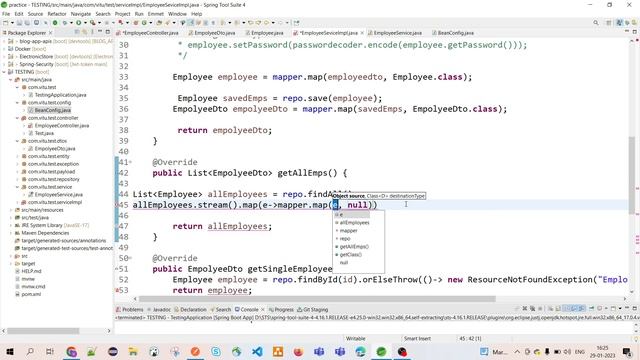The height and width of the screenshot is (360, 640).
Task: Collapse the com.vitu.test.controller package
Action: [x=18, y=118]
